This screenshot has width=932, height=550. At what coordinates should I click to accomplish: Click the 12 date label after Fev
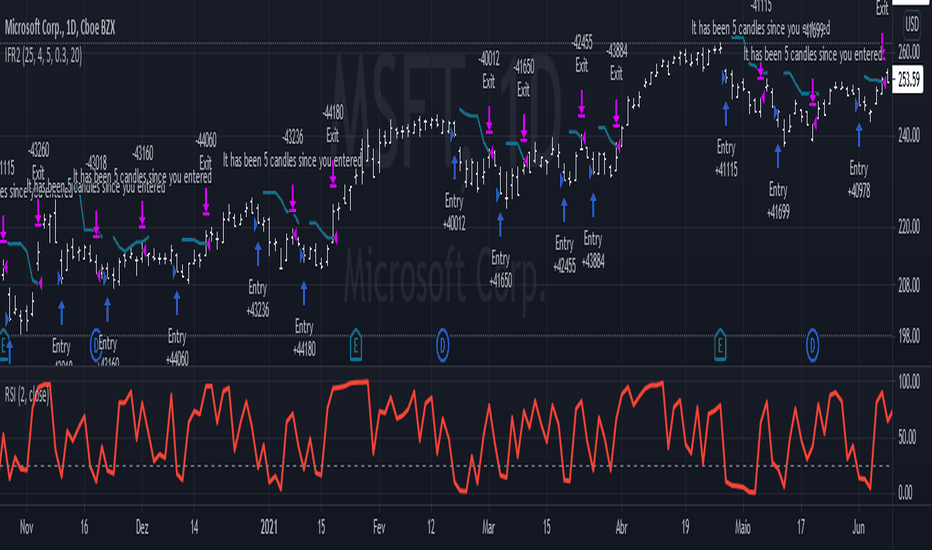point(431,527)
